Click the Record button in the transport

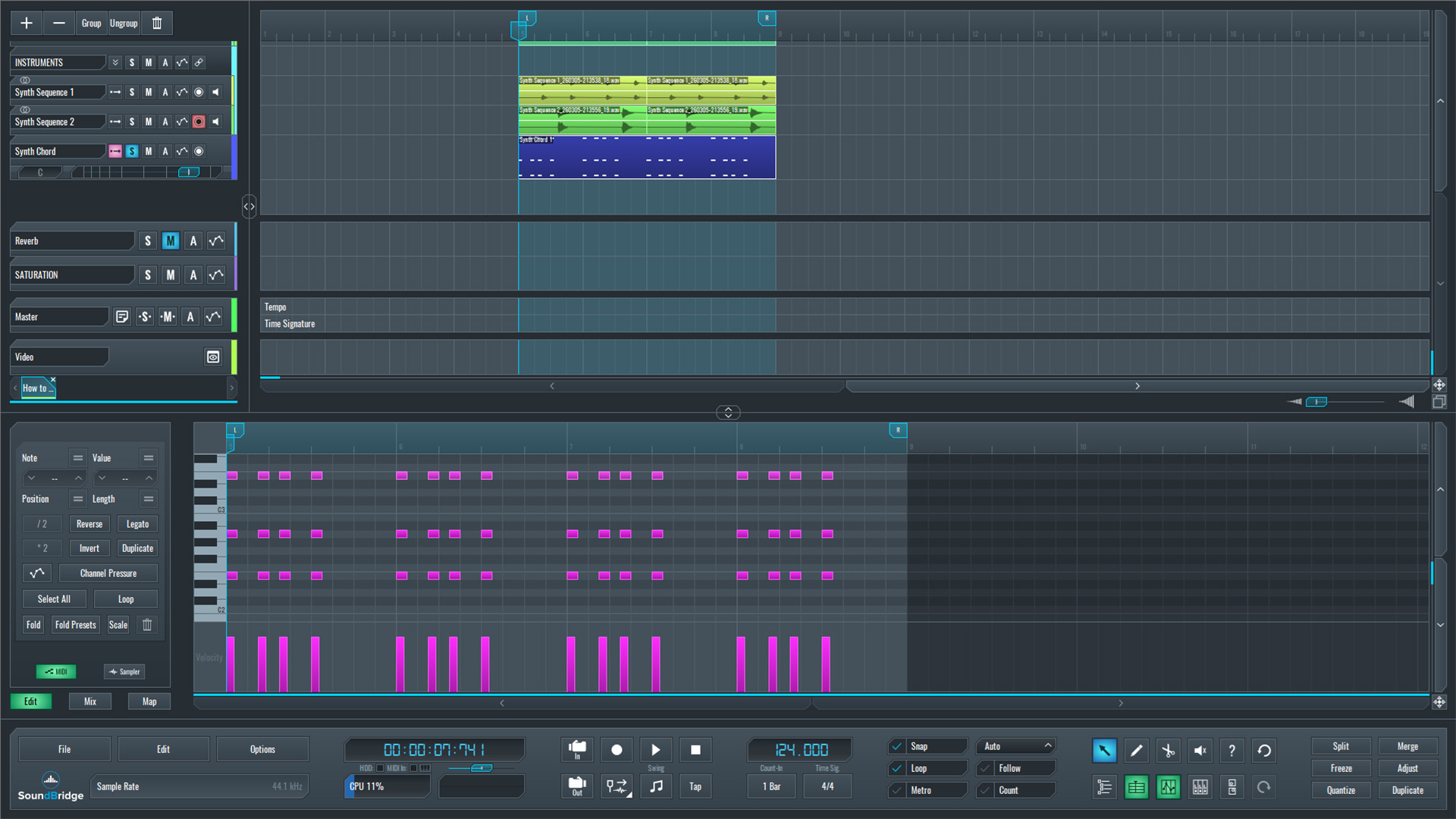[x=617, y=750]
